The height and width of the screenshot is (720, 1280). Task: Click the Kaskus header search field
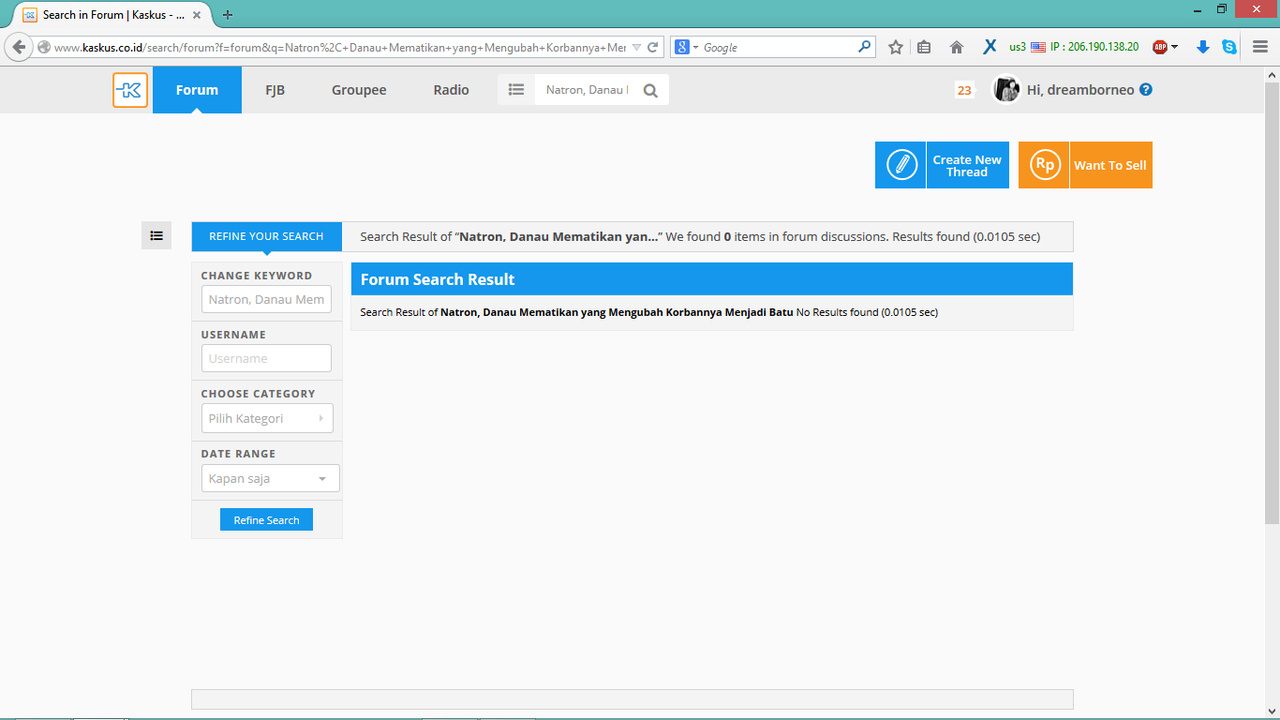[x=587, y=90]
